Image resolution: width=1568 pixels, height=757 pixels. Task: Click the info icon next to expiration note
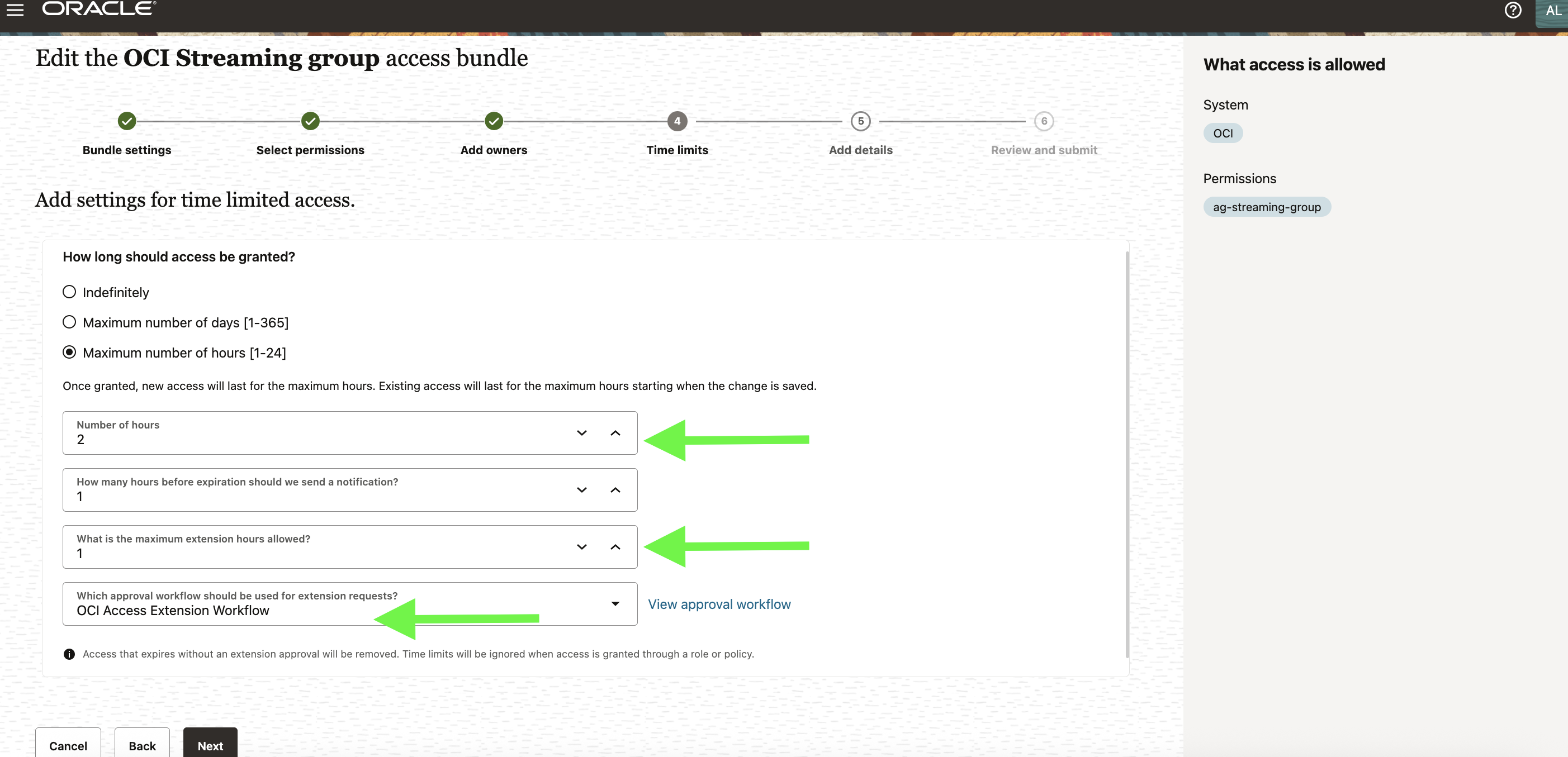pos(69,654)
